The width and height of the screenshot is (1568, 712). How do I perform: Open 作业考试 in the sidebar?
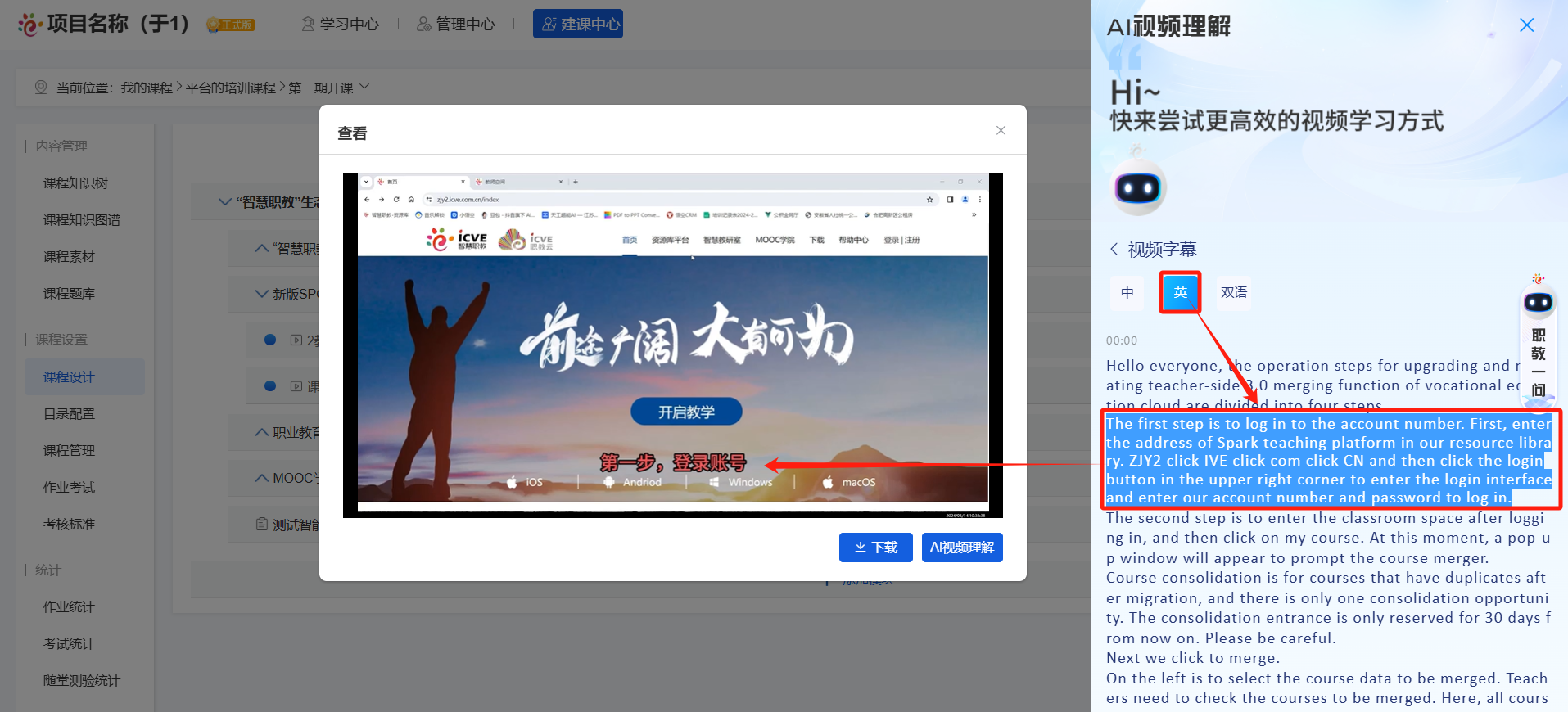point(69,488)
